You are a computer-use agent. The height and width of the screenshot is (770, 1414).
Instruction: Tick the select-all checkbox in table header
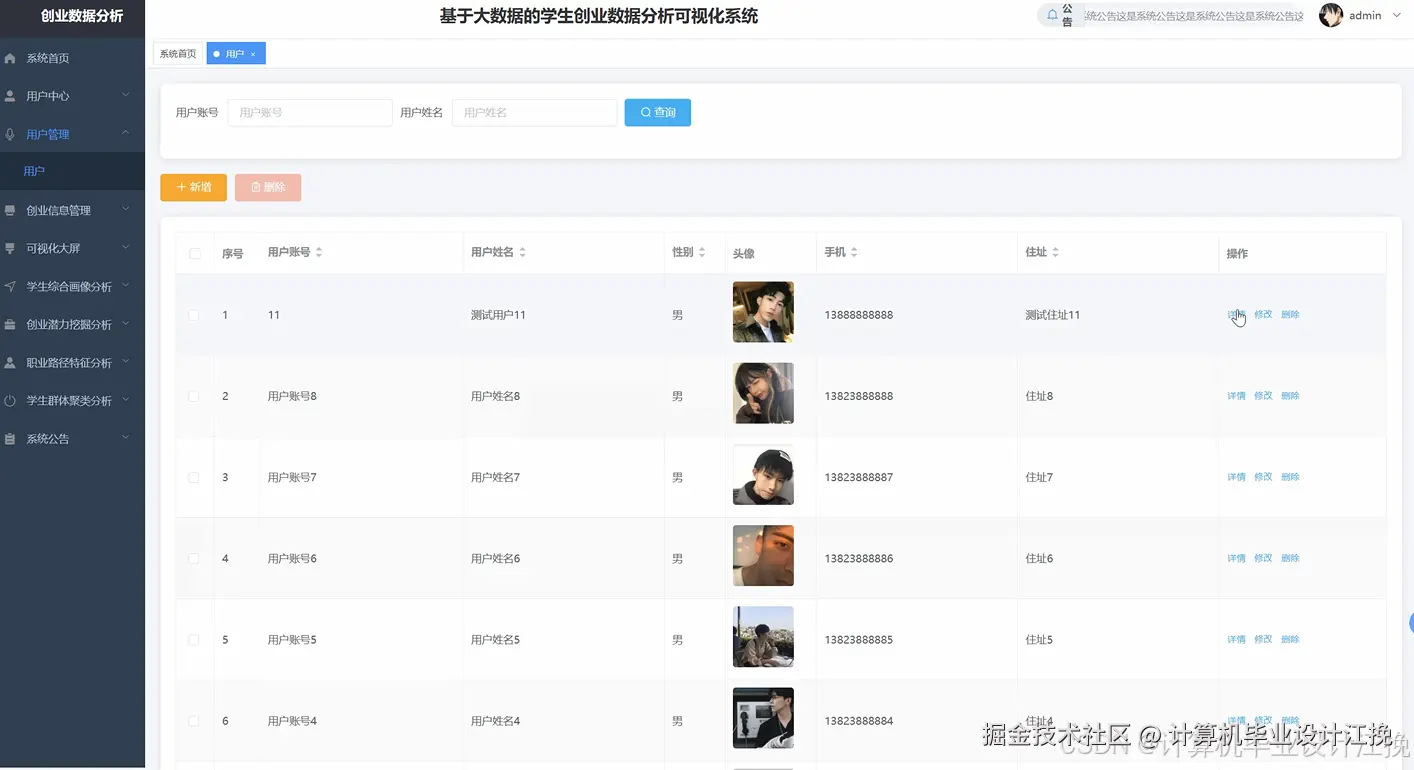(195, 254)
